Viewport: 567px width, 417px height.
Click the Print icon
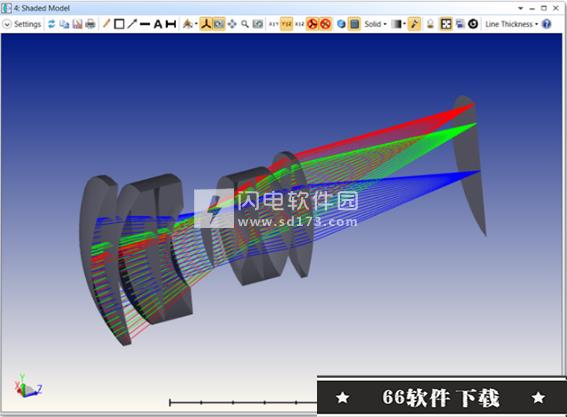90,24
